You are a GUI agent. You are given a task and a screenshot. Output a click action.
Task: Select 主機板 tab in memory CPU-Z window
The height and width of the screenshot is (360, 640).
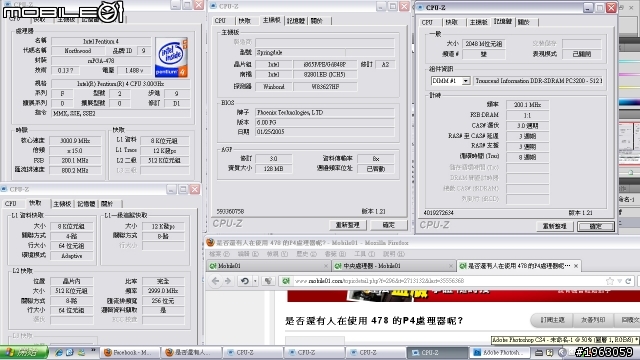[x=478, y=22]
